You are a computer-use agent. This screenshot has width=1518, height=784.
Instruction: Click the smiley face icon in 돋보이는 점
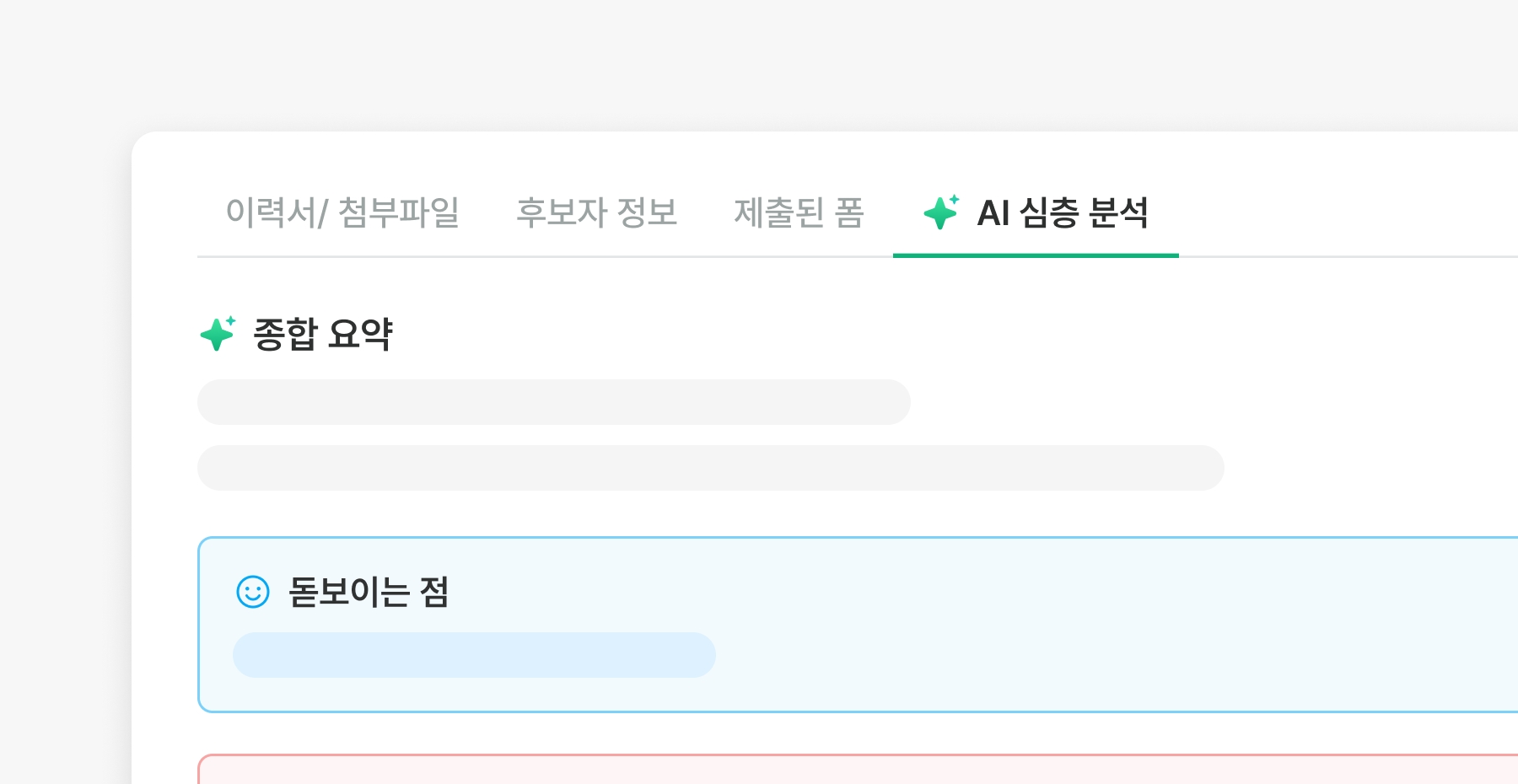(x=252, y=592)
